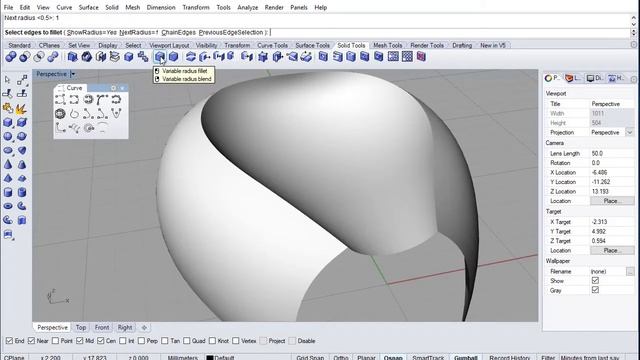Select the Box solid tool
This screenshot has height=360, width=640.
(7, 122)
